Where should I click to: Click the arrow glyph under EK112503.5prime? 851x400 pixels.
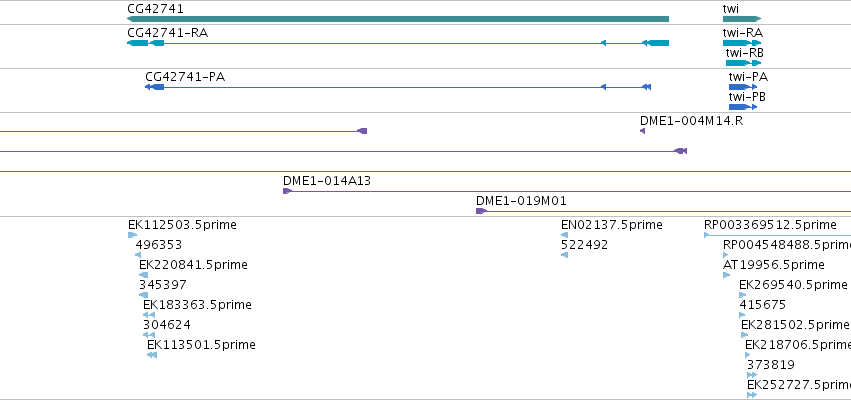132,235
